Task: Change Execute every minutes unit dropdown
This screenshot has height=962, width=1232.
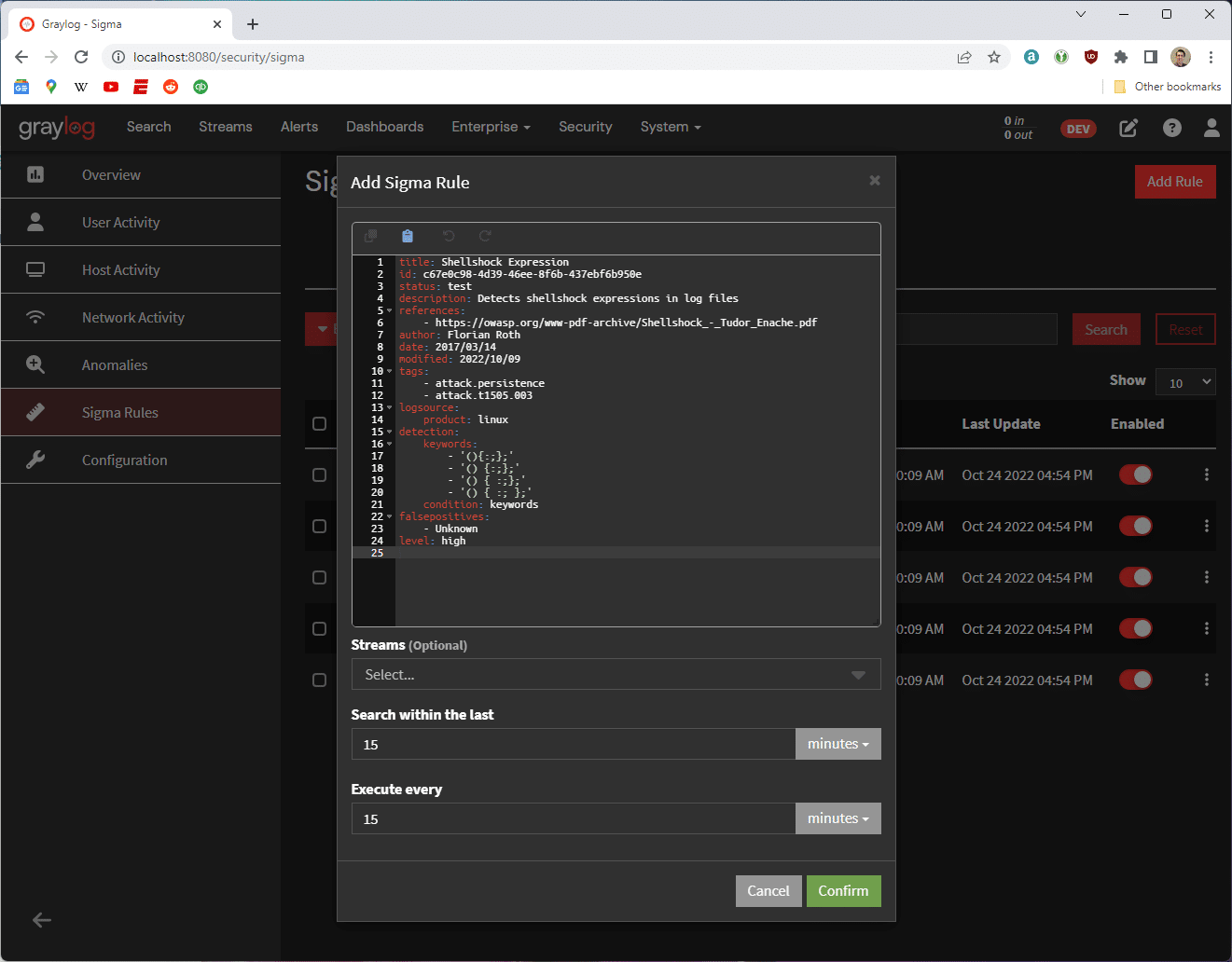Action: (837, 818)
